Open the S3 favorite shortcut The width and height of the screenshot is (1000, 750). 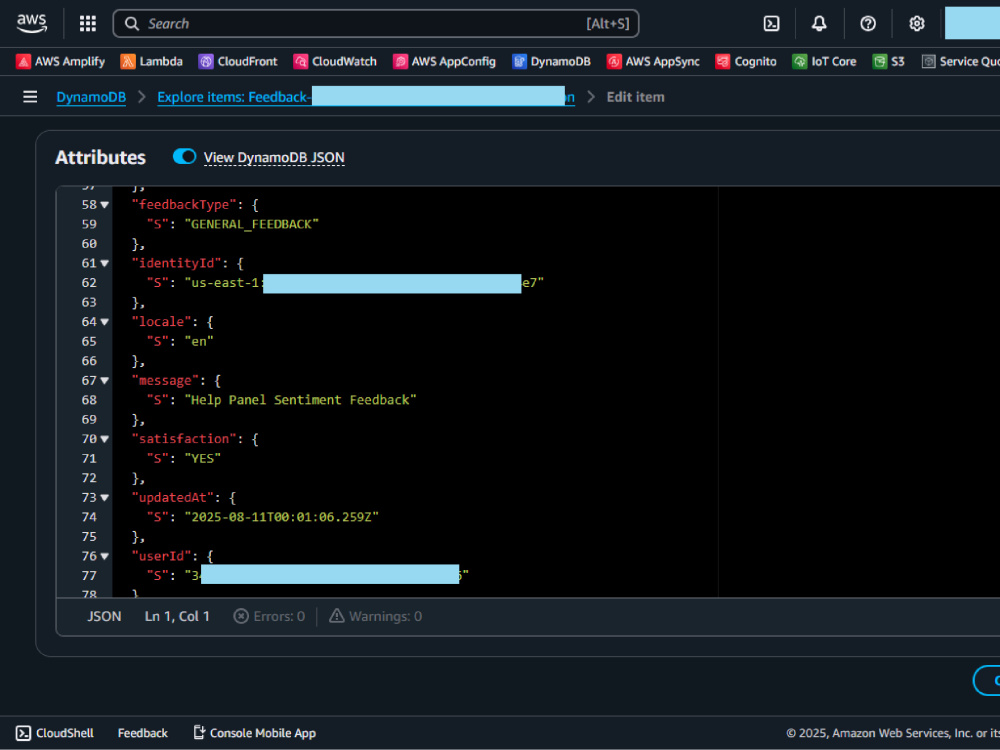(x=888, y=61)
